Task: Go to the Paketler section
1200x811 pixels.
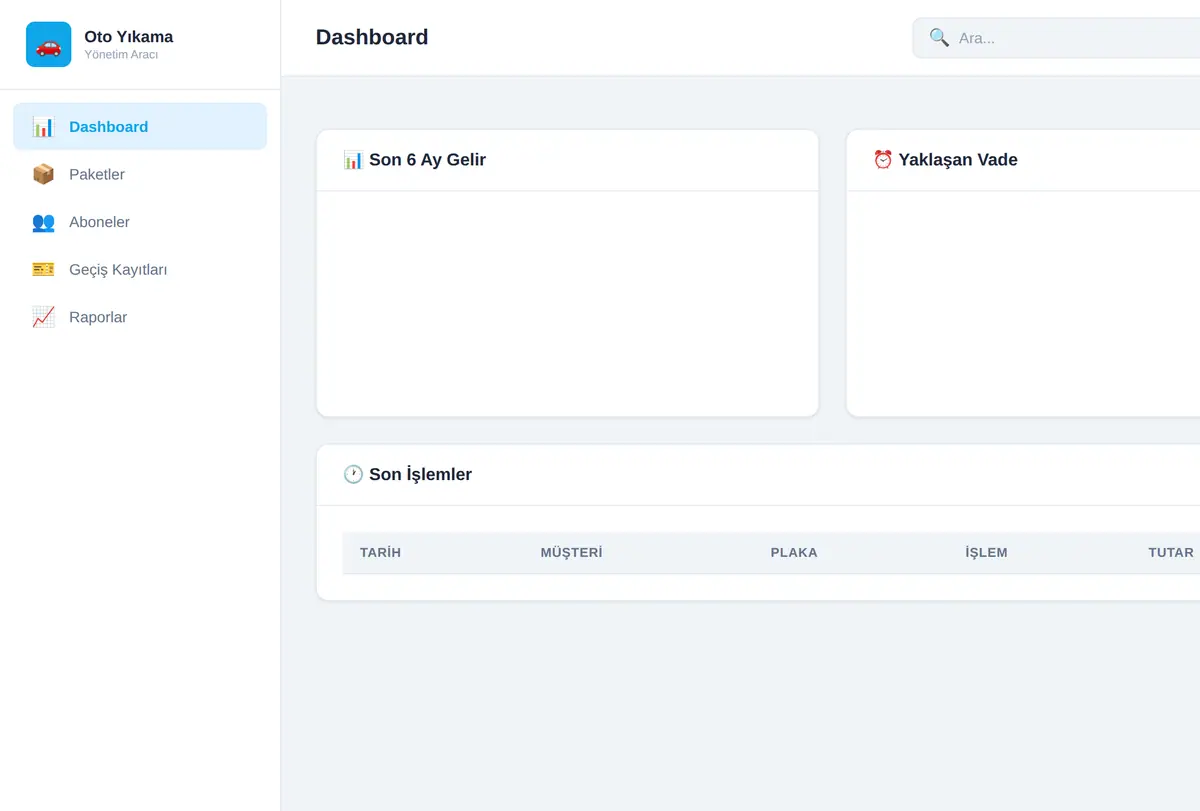Action: click(x=140, y=175)
